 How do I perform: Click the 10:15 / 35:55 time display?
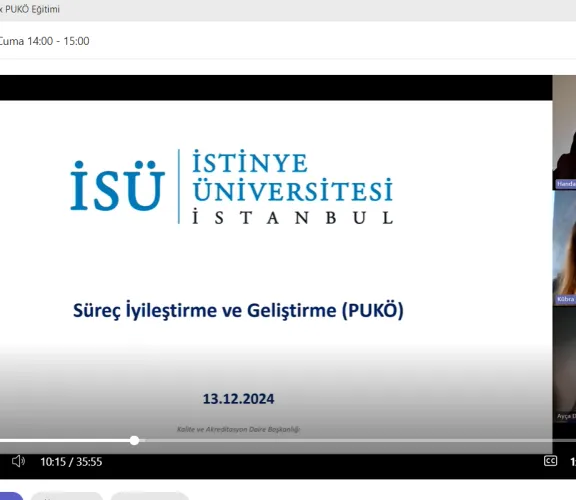click(x=71, y=462)
